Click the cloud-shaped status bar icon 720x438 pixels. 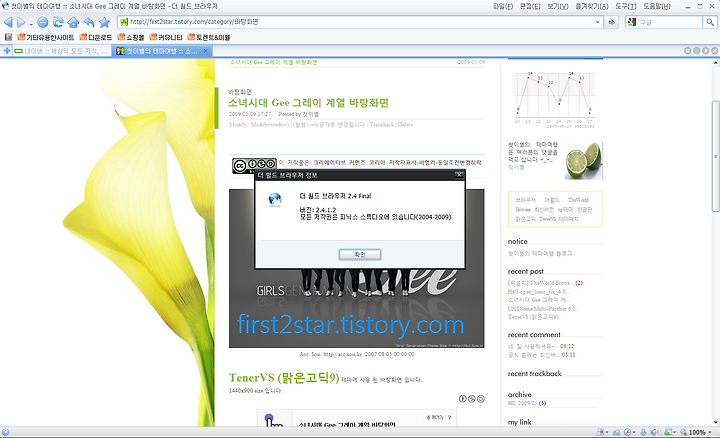coord(616,432)
